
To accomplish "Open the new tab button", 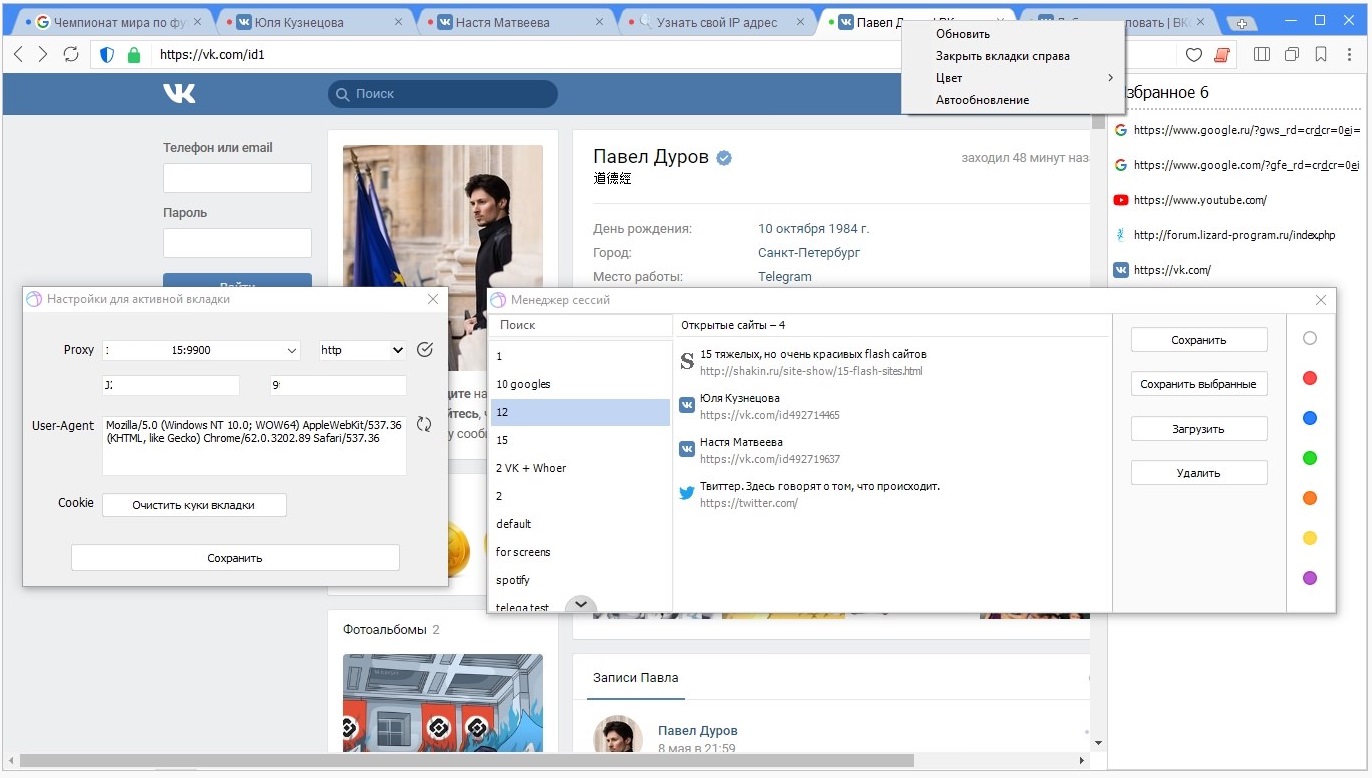I will [1241, 23].
